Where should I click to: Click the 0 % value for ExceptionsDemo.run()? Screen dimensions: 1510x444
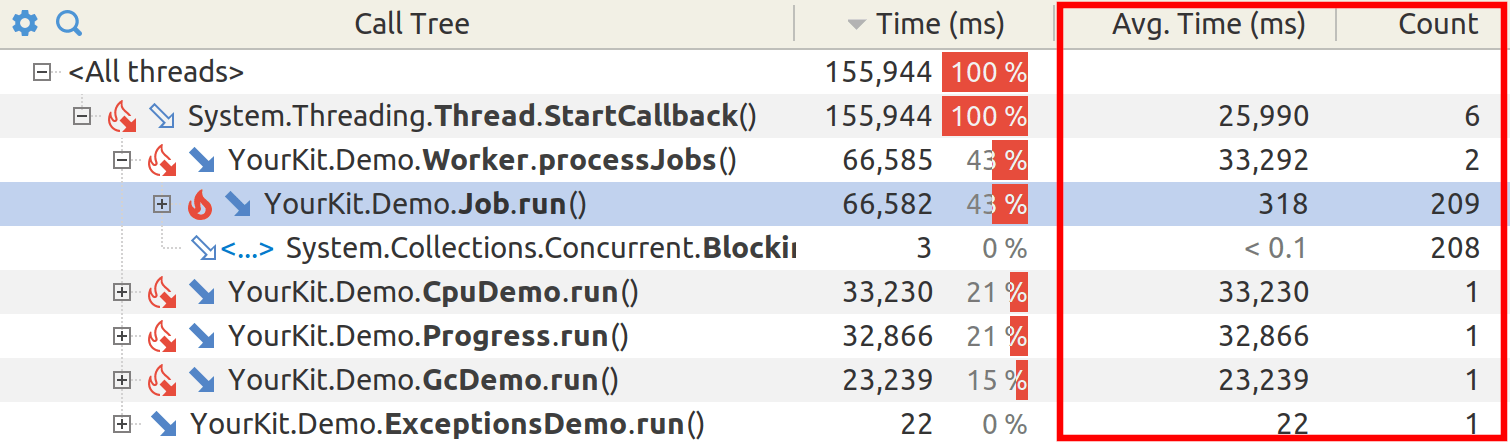[1004, 424]
